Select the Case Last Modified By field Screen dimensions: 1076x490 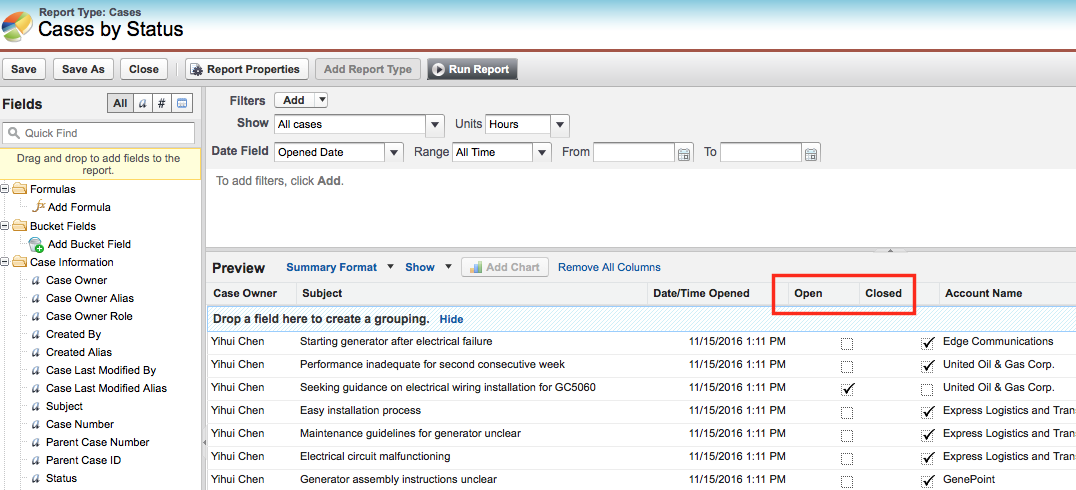(x=101, y=370)
